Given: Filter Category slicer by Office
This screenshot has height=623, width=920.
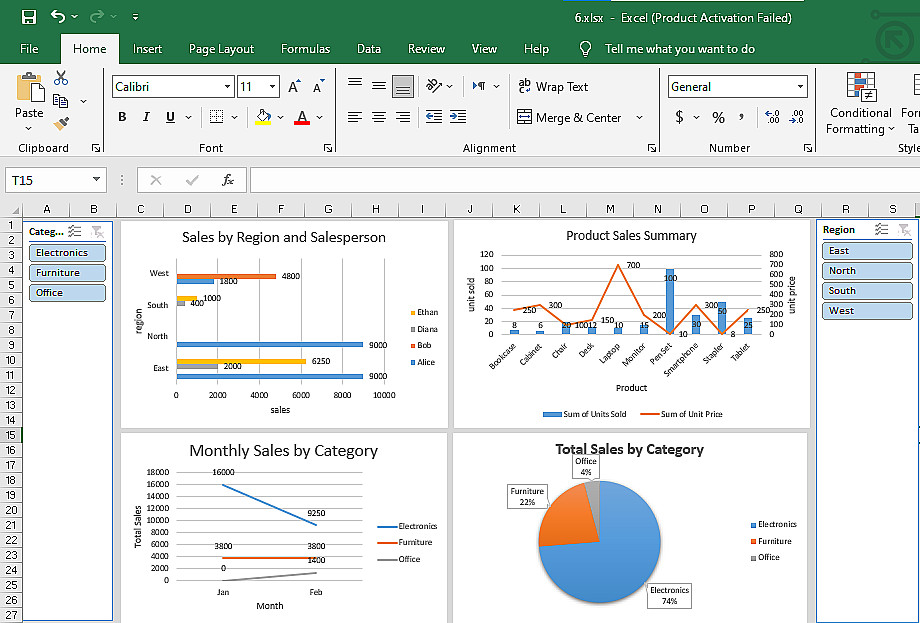Looking at the screenshot, I should (67, 292).
